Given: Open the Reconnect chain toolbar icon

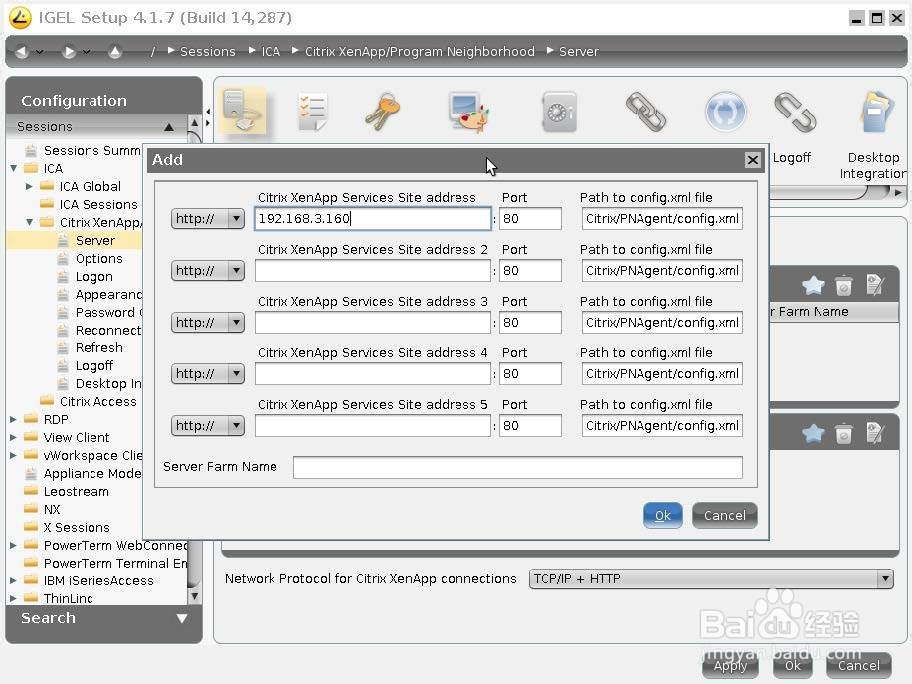Looking at the screenshot, I should 646,112.
